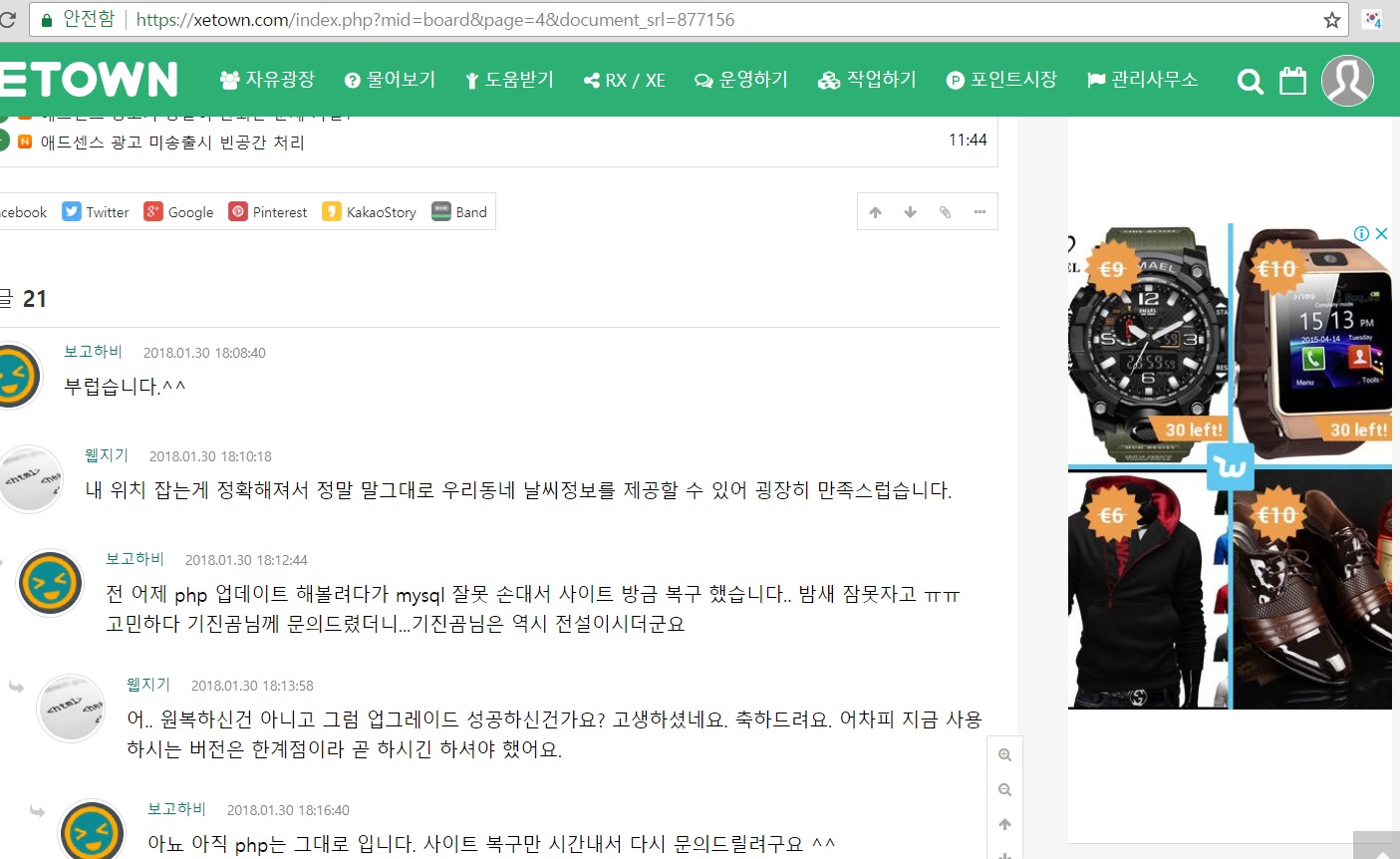
Task: Bookmark page with the star icon
Action: [1332, 20]
